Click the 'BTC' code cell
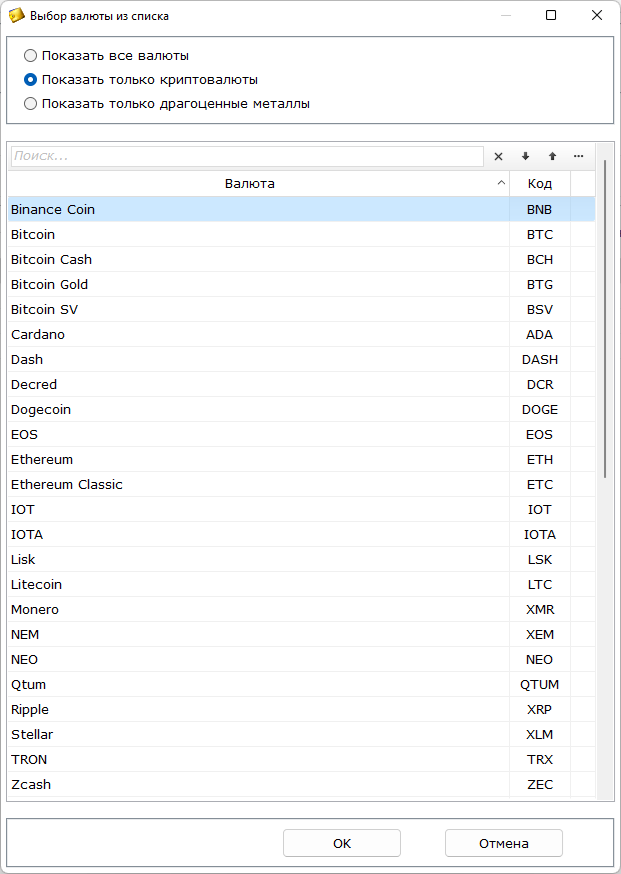Screen dimensions: 621x874 pos(540,235)
